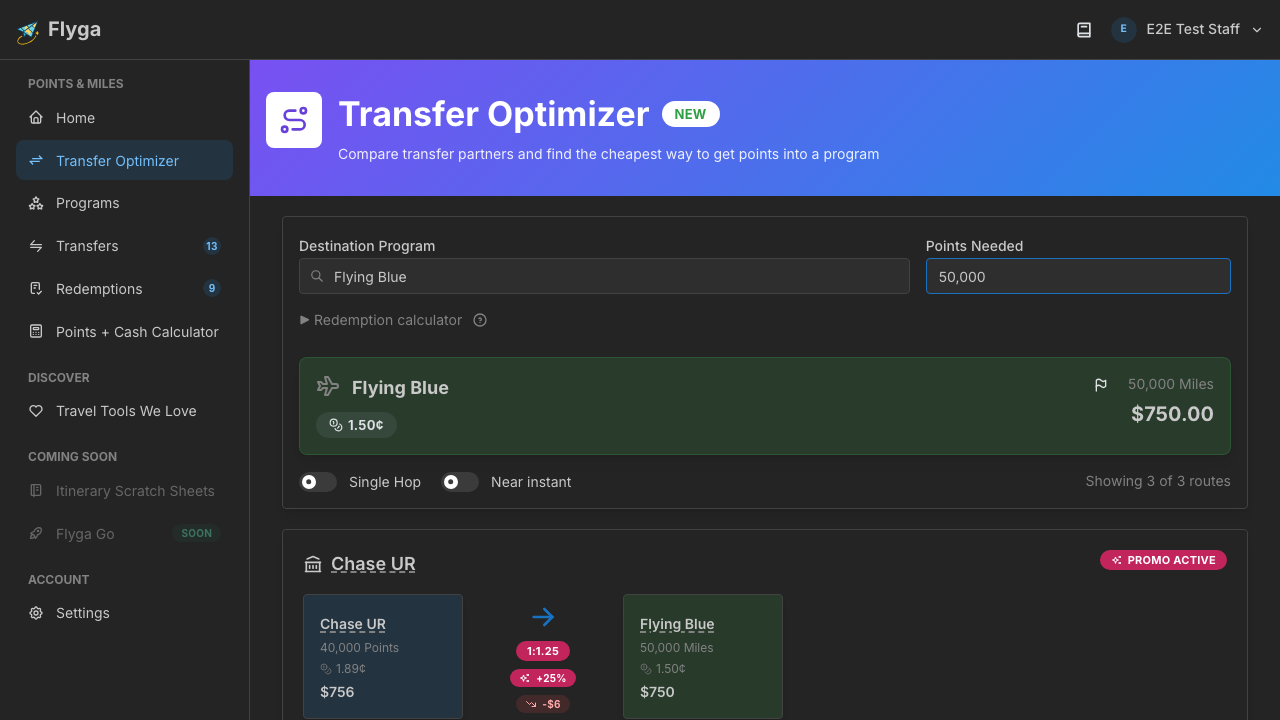Screen dimensions: 1280x720
Task: Click the $750 value in destination card
Action: pyautogui.click(x=657, y=692)
